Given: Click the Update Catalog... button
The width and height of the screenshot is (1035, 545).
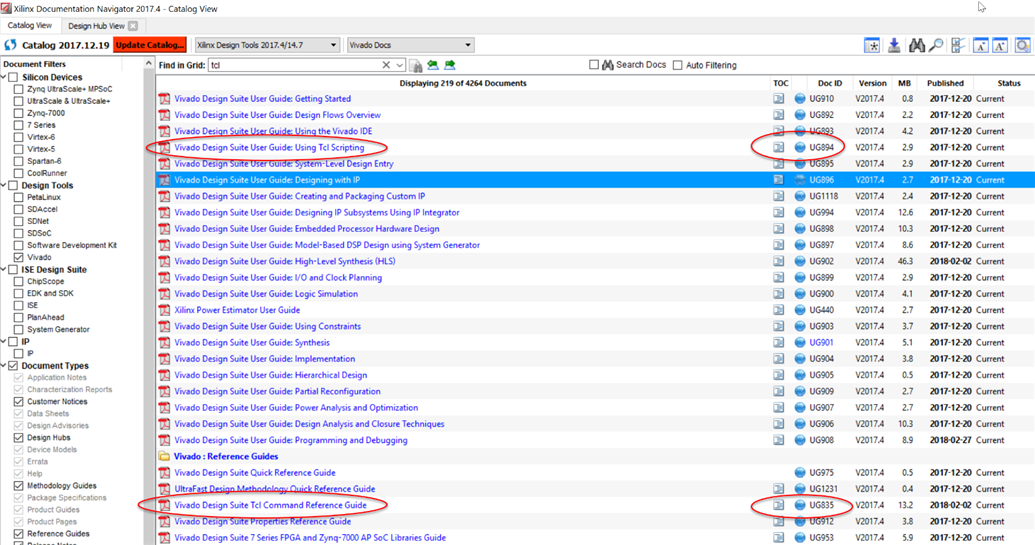Looking at the screenshot, I should tap(150, 45).
